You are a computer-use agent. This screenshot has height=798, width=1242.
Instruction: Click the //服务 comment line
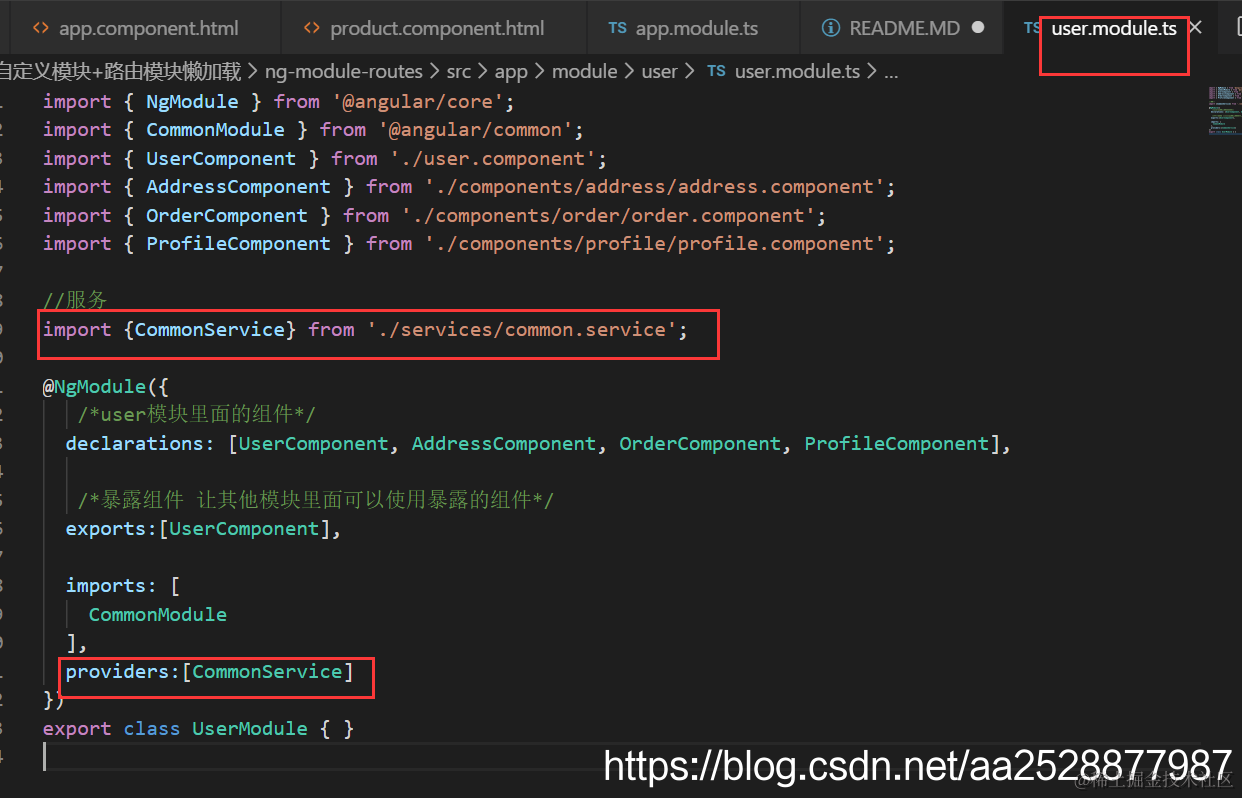pyautogui.click(x=75, y=300)
